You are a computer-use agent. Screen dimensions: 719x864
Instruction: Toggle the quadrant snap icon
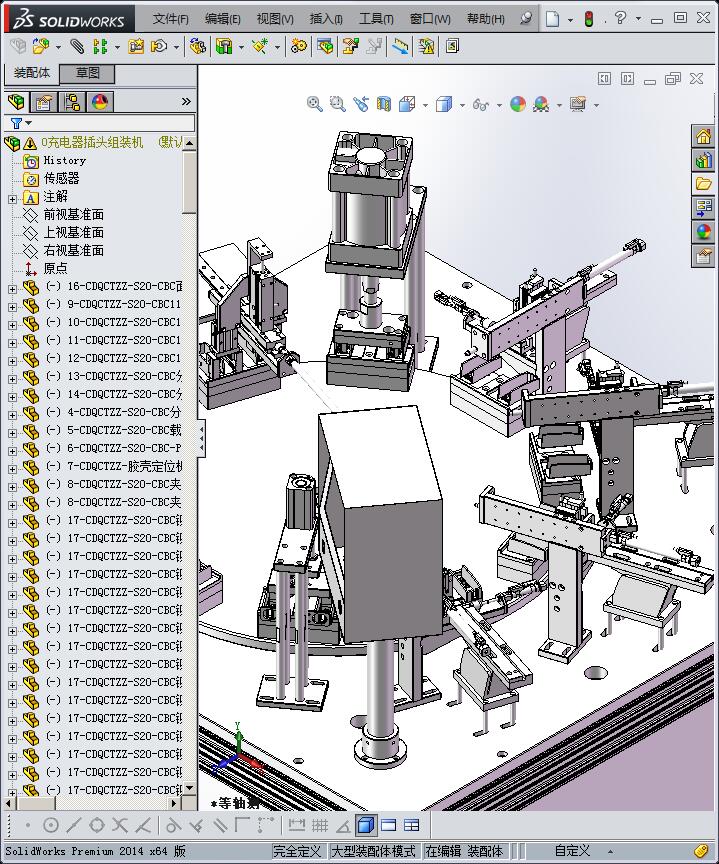pos(97,825)
